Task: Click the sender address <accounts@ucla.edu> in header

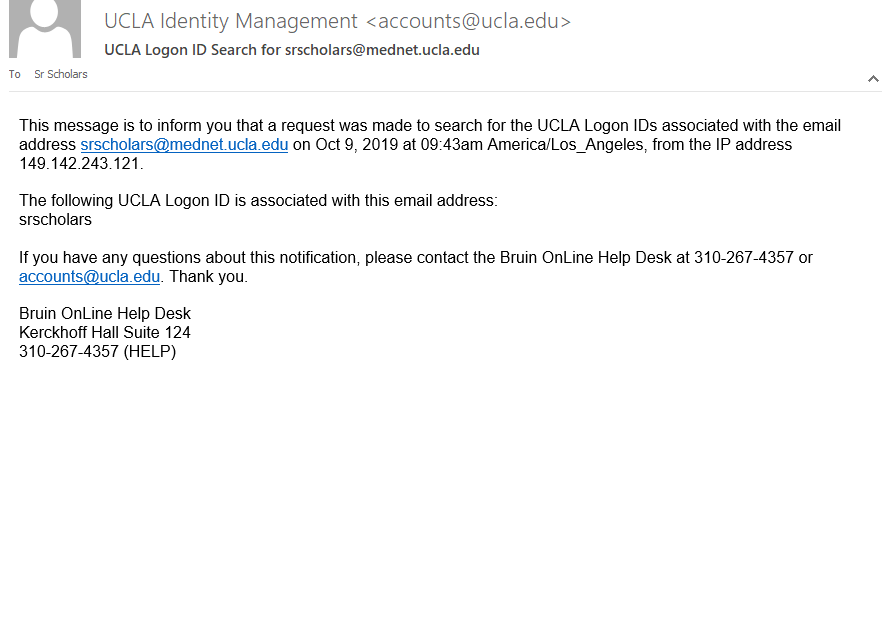Action: tap(468, 21)
